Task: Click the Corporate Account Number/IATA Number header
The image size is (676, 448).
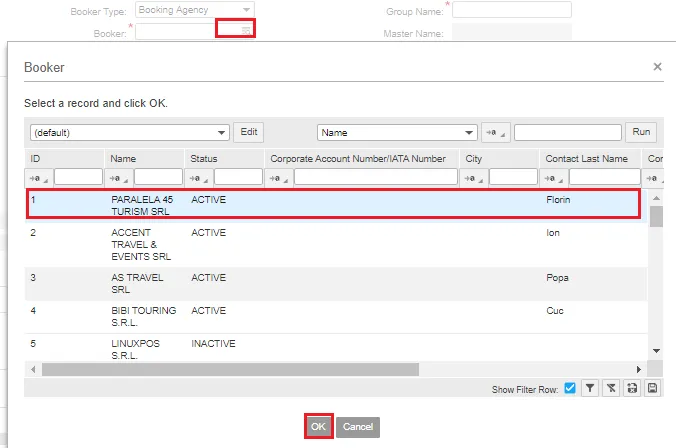Action: 358,159
